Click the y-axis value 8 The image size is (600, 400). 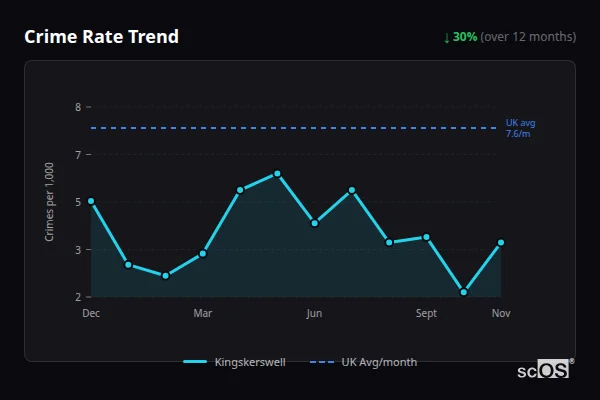pos(78,107)
